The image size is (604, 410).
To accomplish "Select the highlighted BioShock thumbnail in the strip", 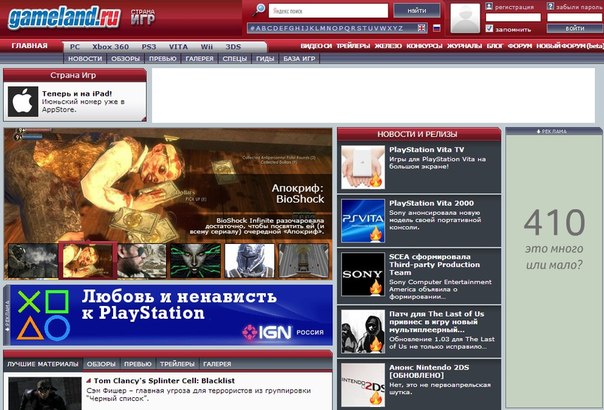I will [87, 260].
